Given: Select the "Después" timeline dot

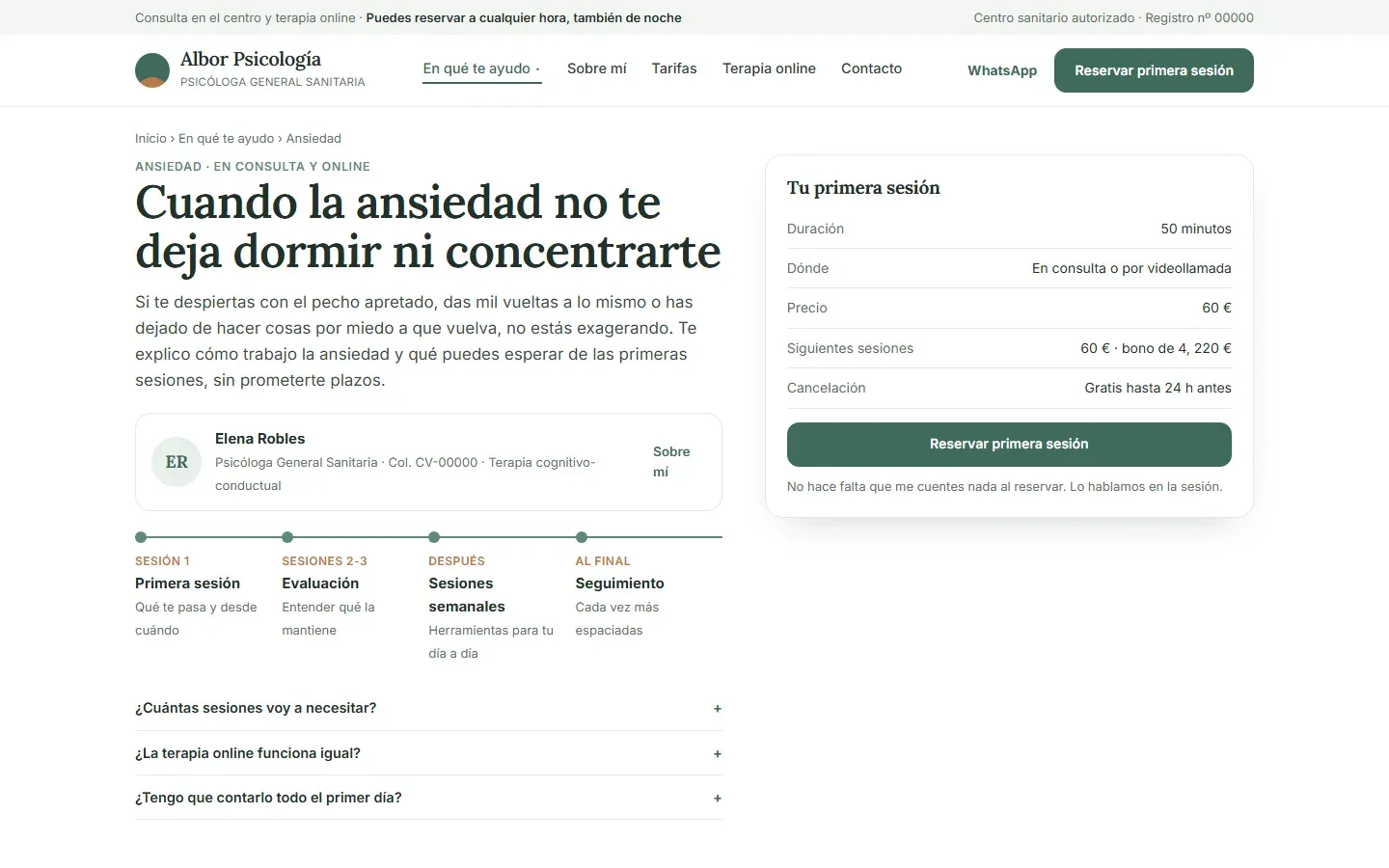Looking at the screenshot, I should (434, 537).
